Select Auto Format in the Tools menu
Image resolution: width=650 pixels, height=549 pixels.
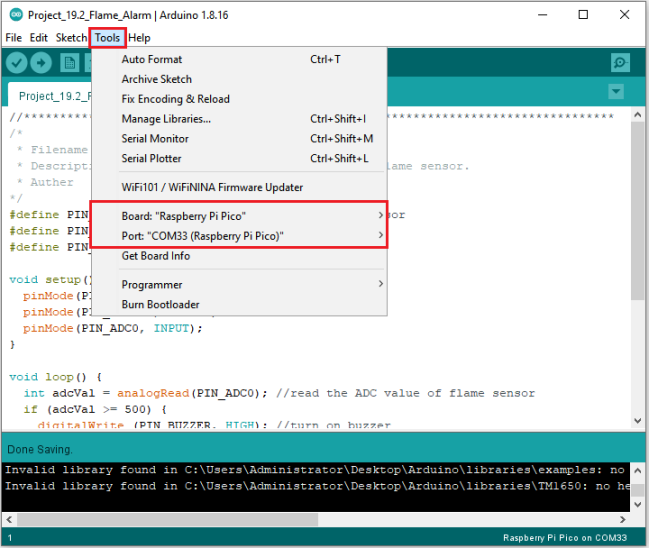239,59
